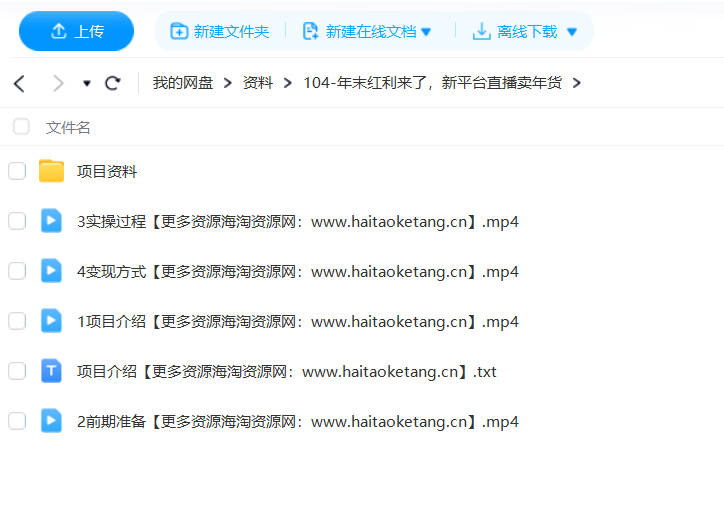This screenshot has width=724, height=513.
Task: Refresh the file list
Action: [x=113, y=83]
